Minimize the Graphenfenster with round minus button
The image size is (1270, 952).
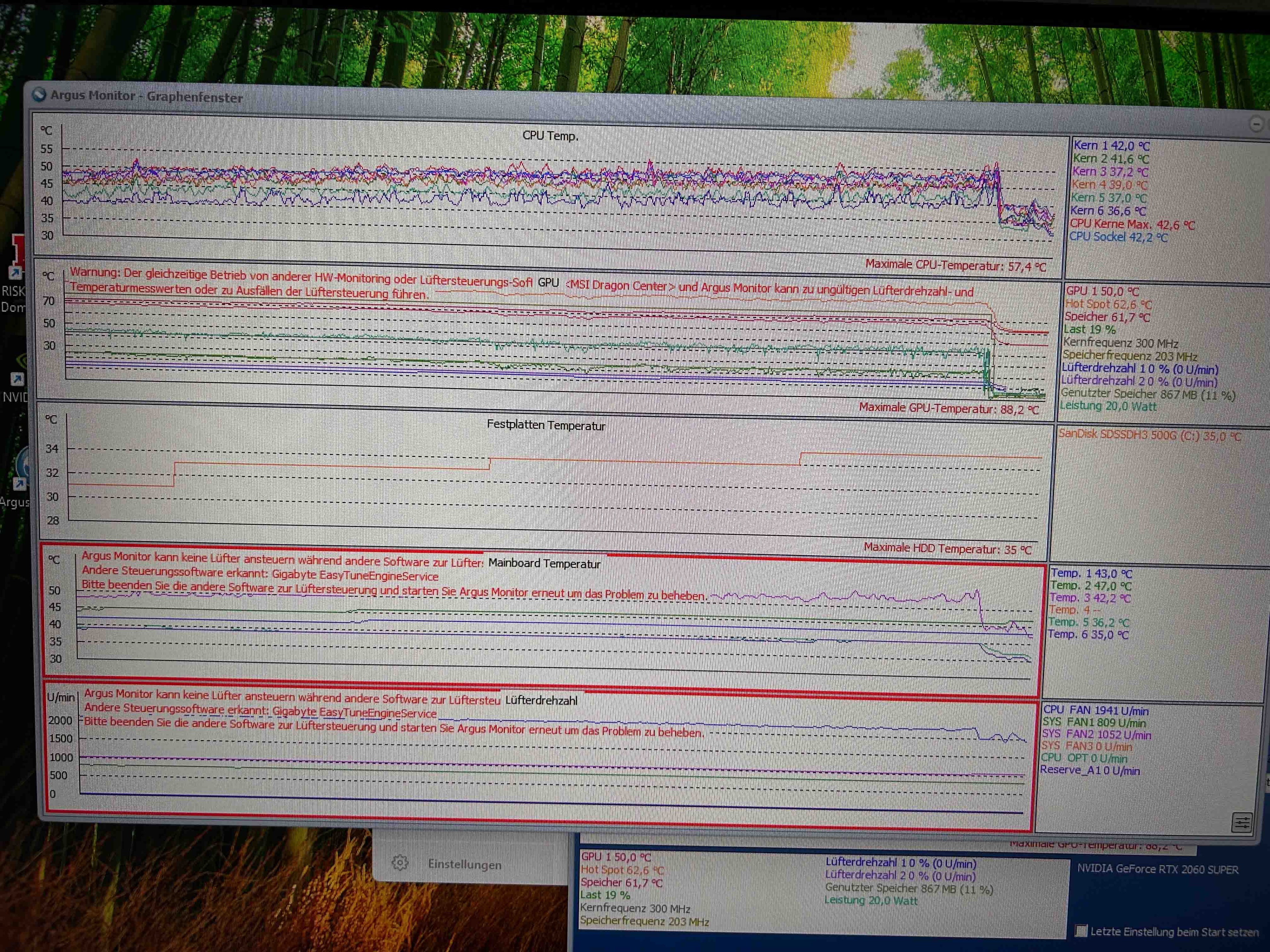pyautogui.click(x=1256, y=123)
